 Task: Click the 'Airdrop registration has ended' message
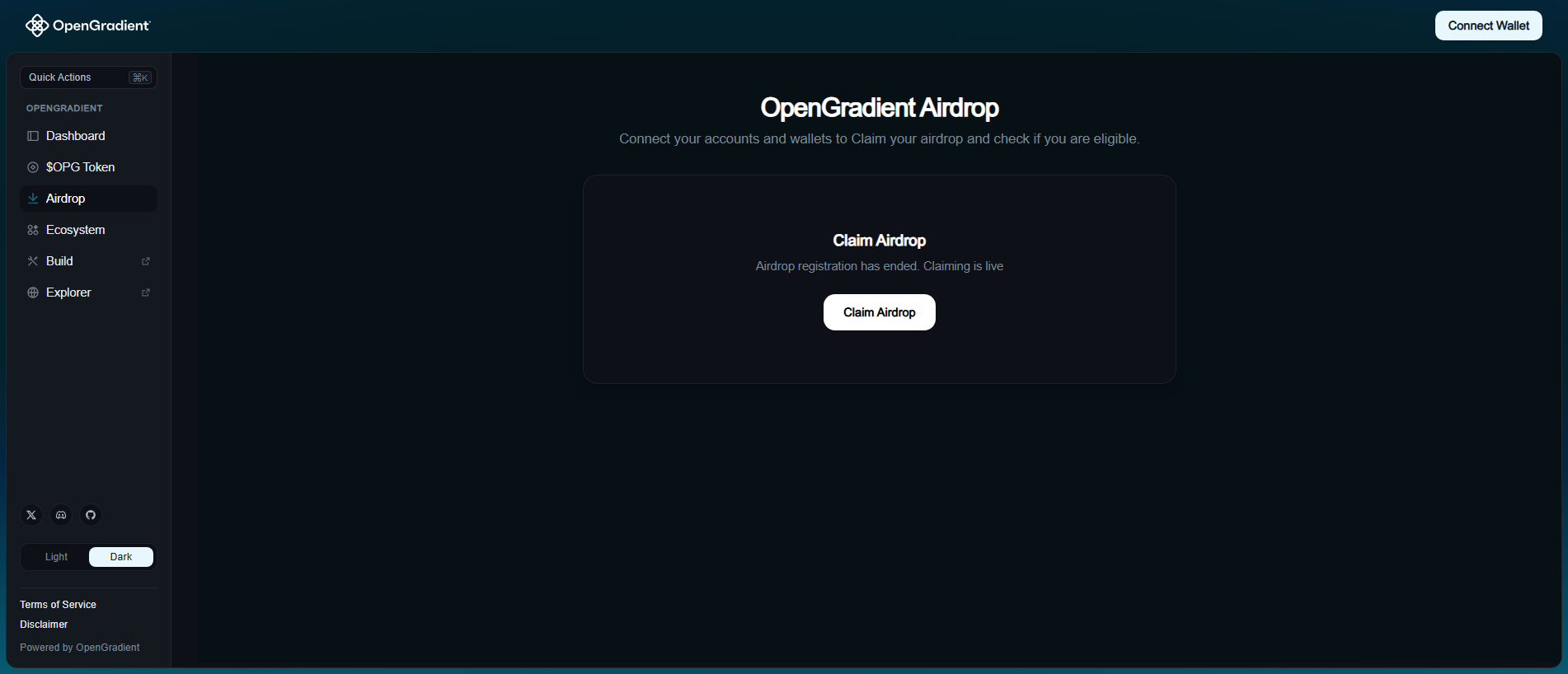(879, 266)
